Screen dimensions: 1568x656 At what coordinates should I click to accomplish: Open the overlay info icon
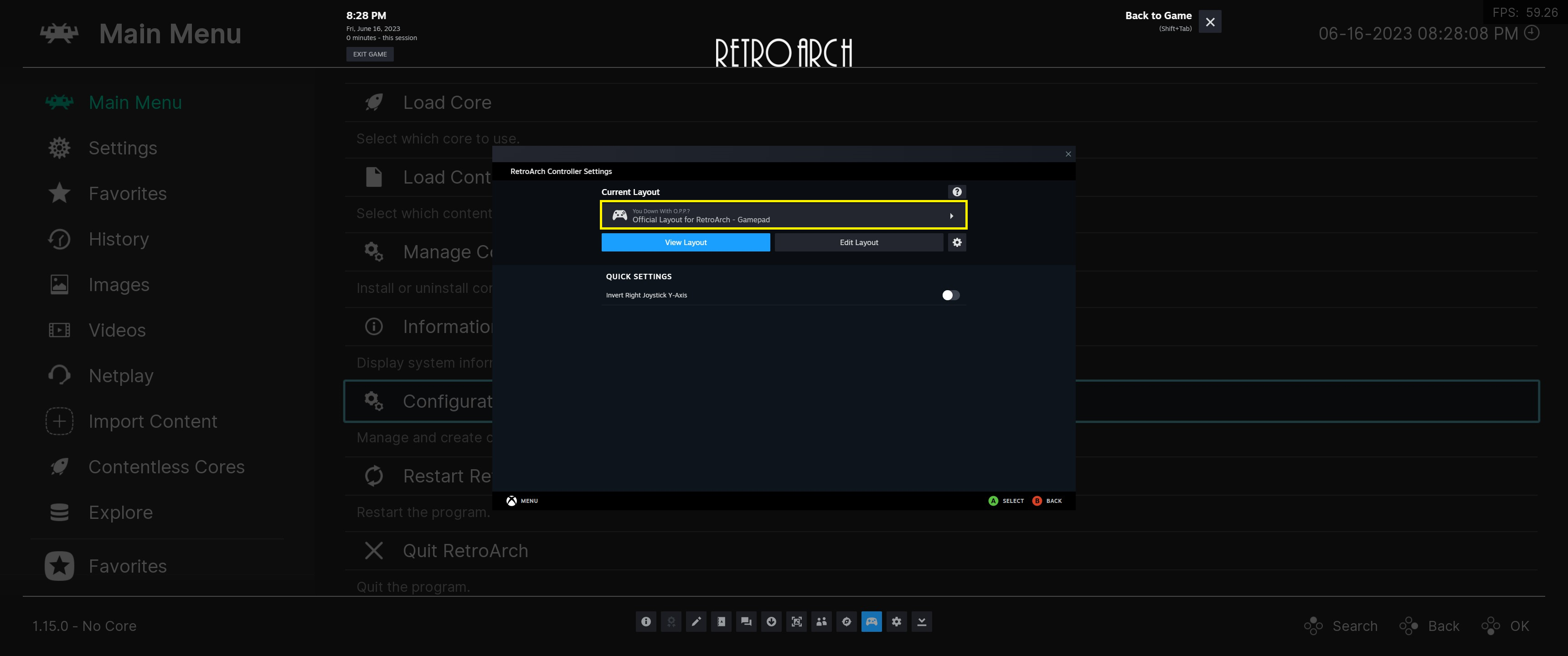coord(646,621)
